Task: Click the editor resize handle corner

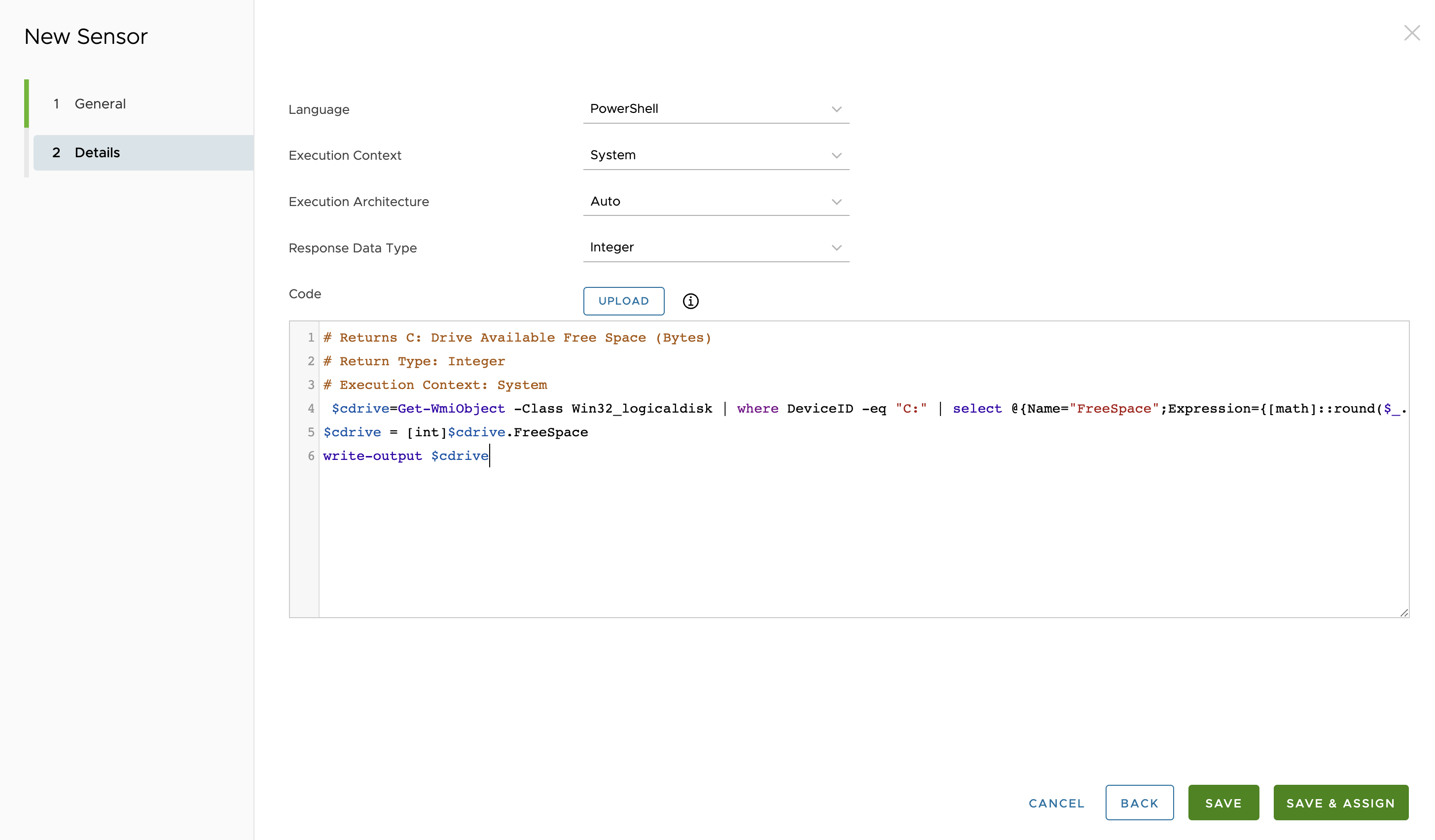Action: pyautogui.click(x=1405, y=612)
